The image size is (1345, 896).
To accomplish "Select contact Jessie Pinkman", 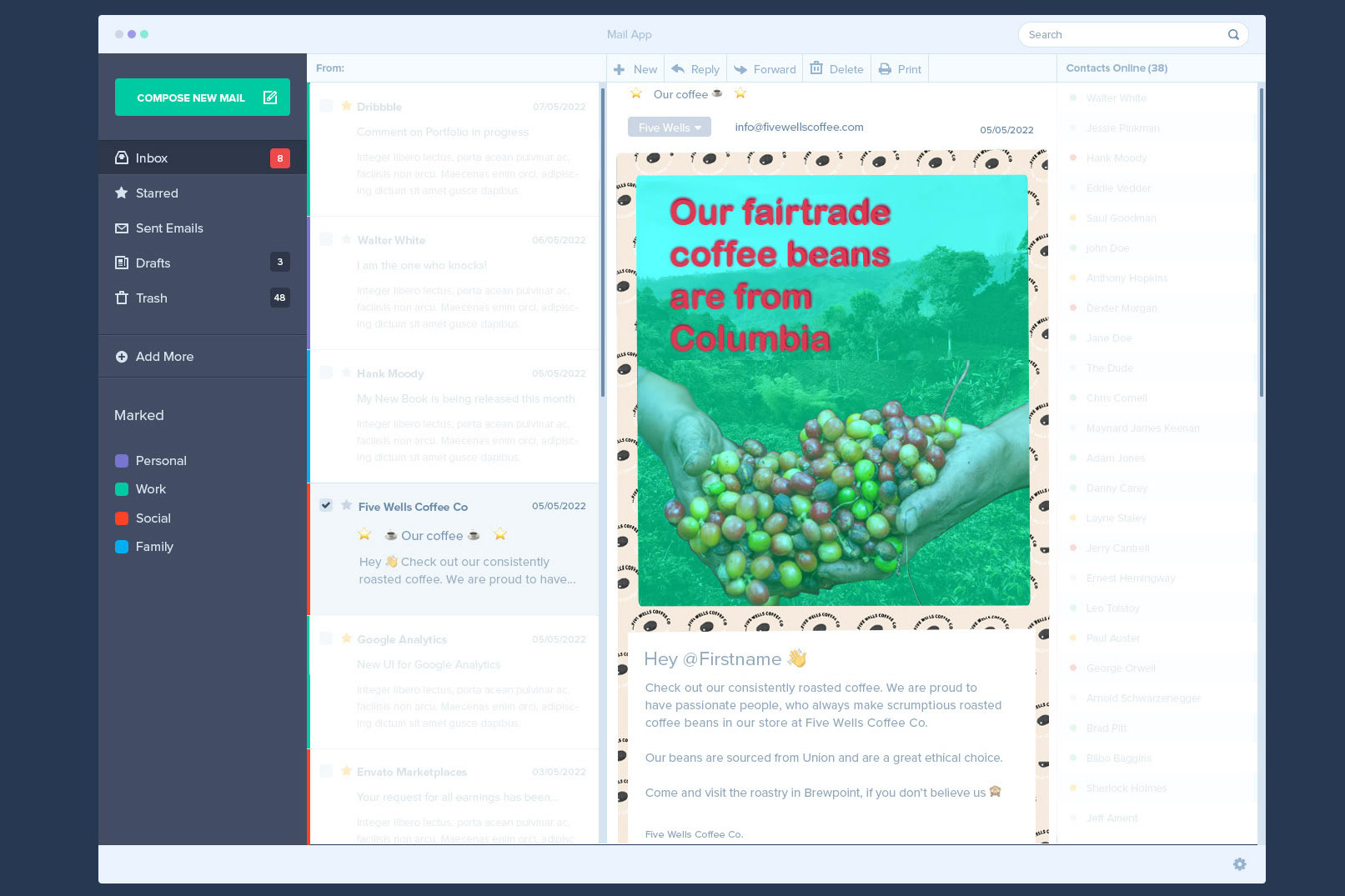I will click(x=1122, y=128).
